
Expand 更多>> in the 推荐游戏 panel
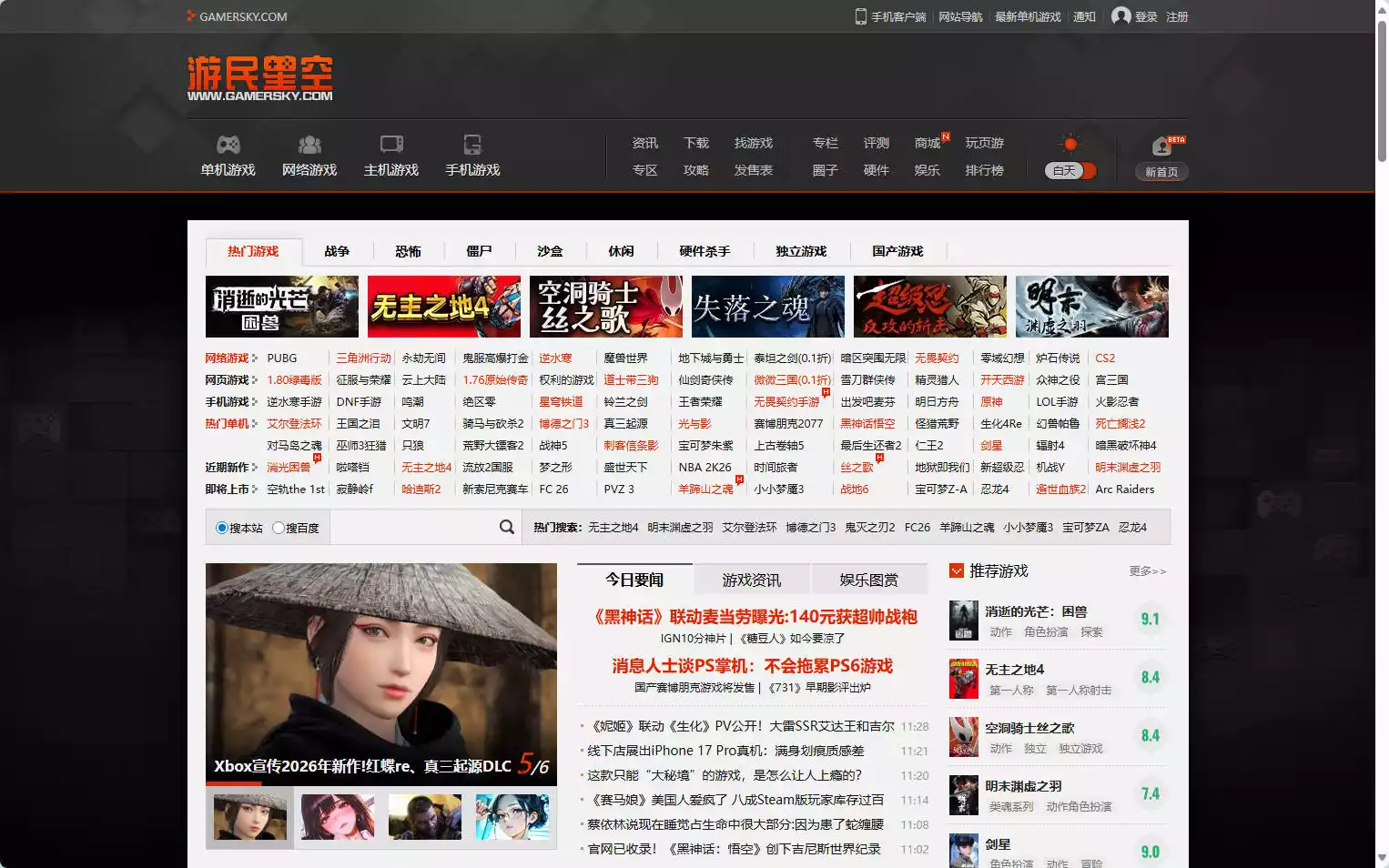coord(1148,571)
